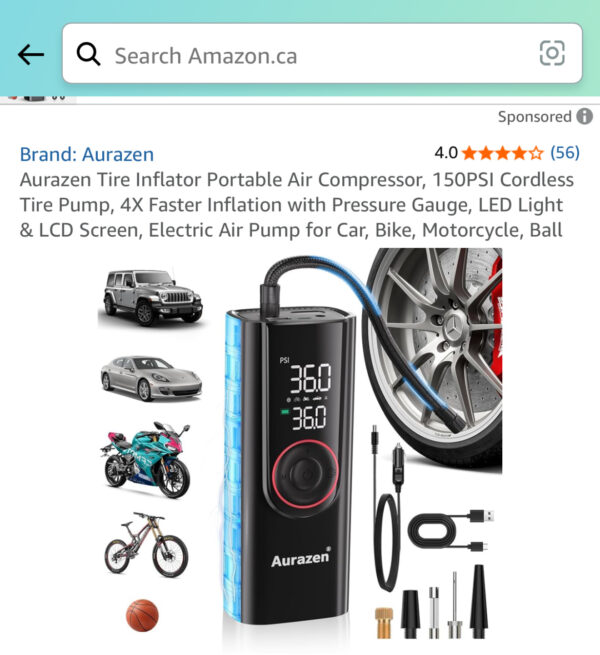Open the camera lens scan icon
This screenshot has height=655, width=600.
552,53
